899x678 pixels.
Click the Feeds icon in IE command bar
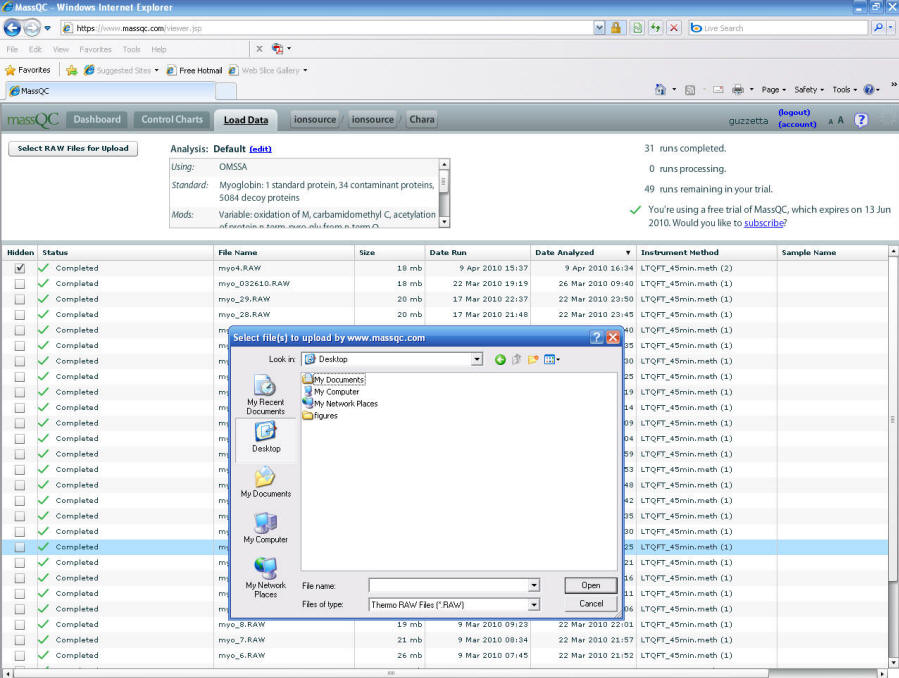point(690,89)
